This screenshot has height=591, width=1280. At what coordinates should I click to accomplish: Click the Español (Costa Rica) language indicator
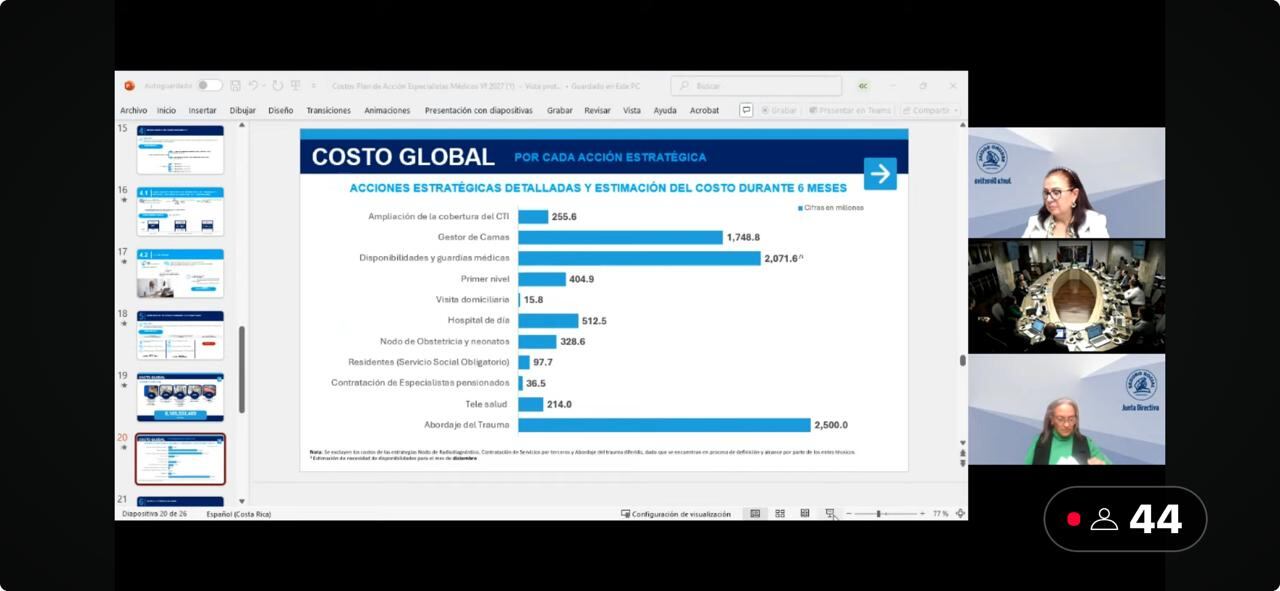click(238, 514)
